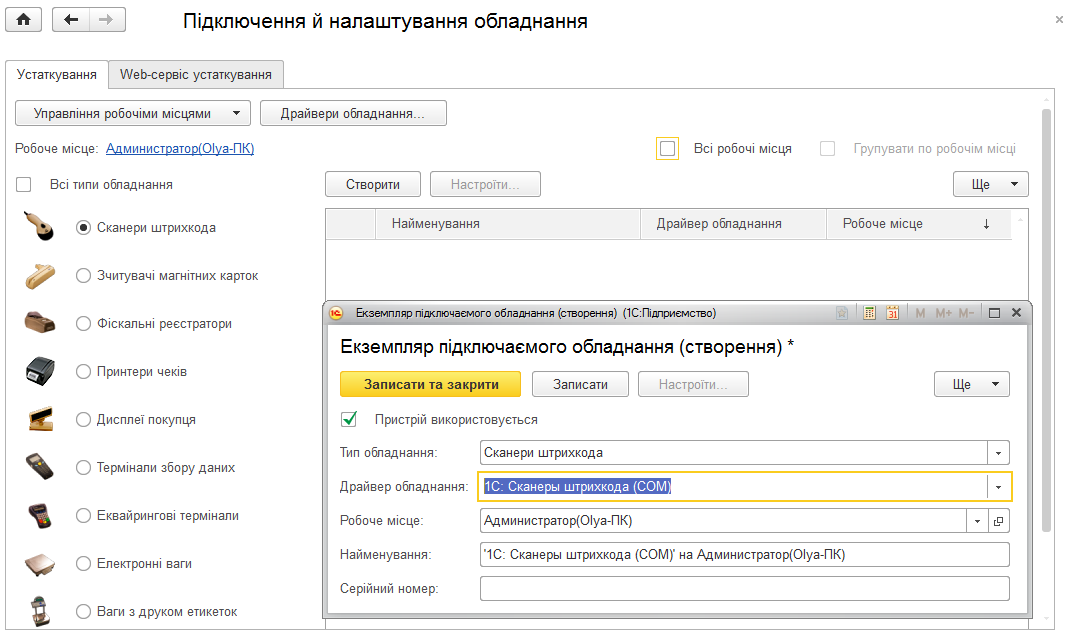Switch to the 'Устаткування' tab

[57, 75]
